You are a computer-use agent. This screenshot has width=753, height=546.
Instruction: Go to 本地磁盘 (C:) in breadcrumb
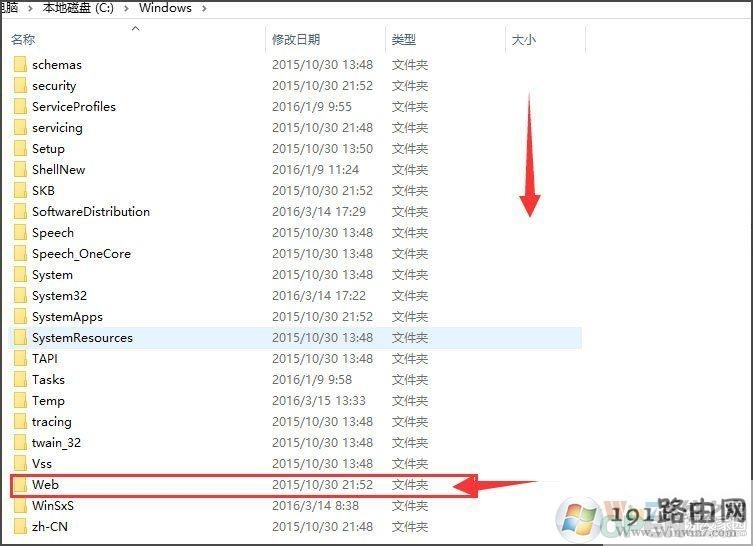point(78,8)
